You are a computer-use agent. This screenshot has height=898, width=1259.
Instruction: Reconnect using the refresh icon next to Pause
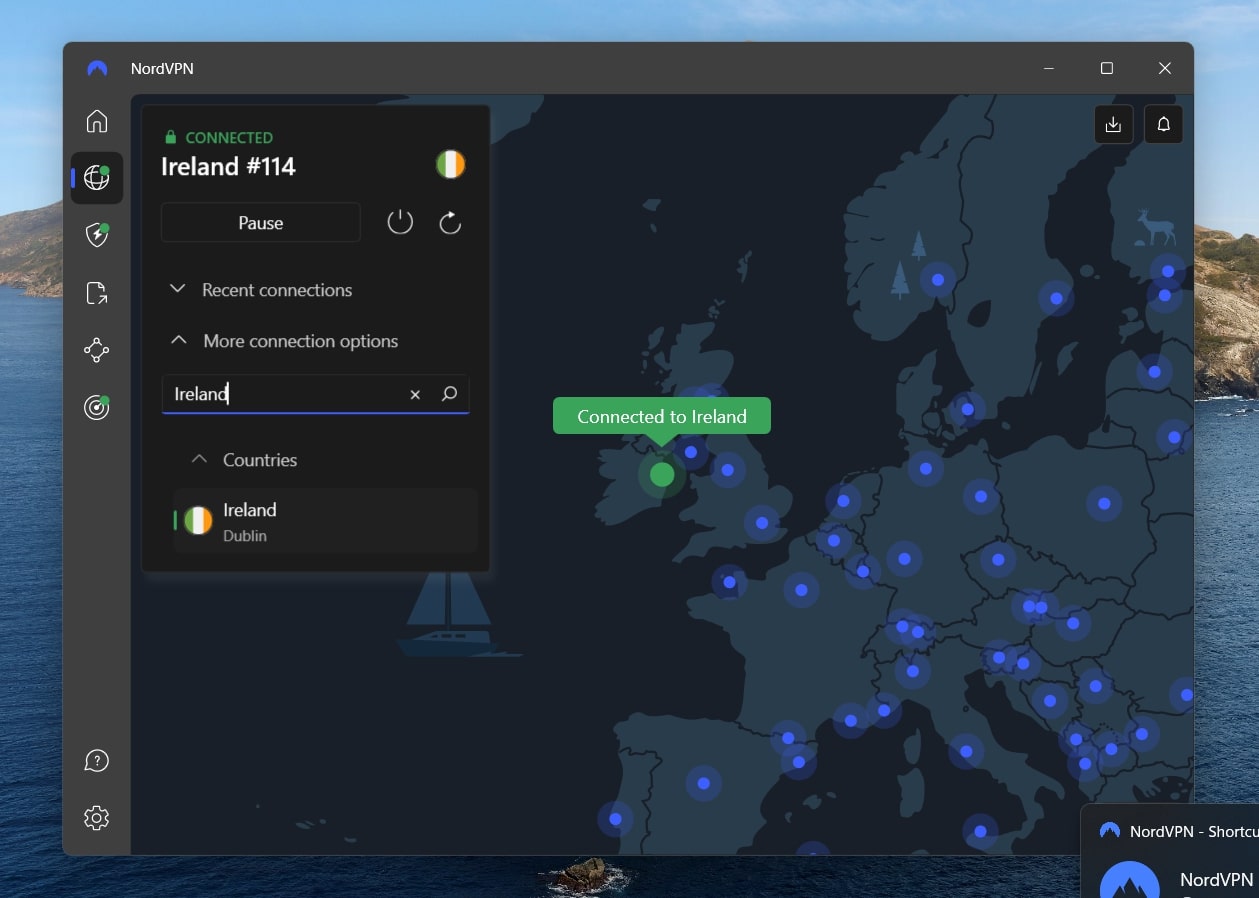(x=449, y=222)
